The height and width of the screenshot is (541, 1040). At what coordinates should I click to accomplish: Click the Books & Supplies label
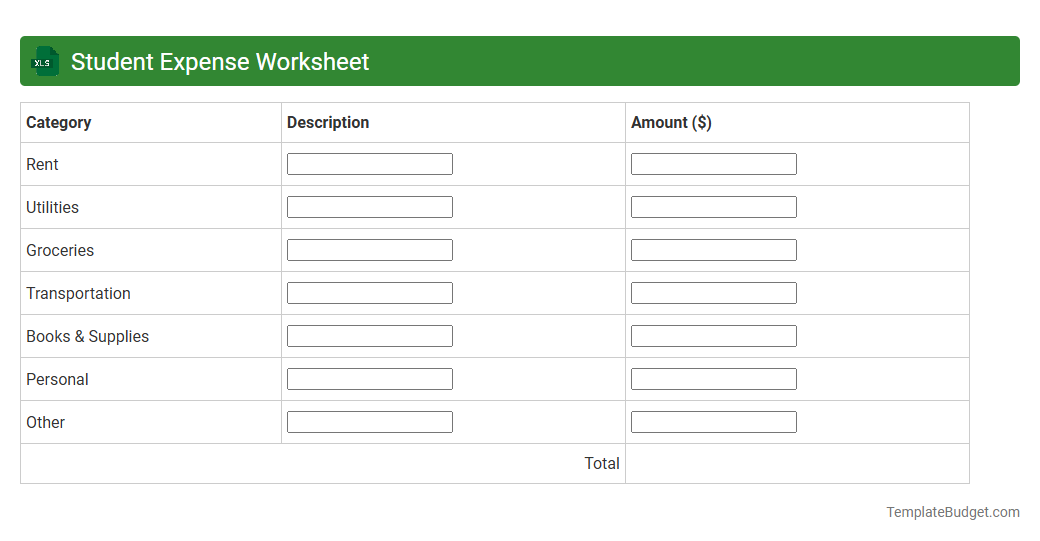(88, 337)
